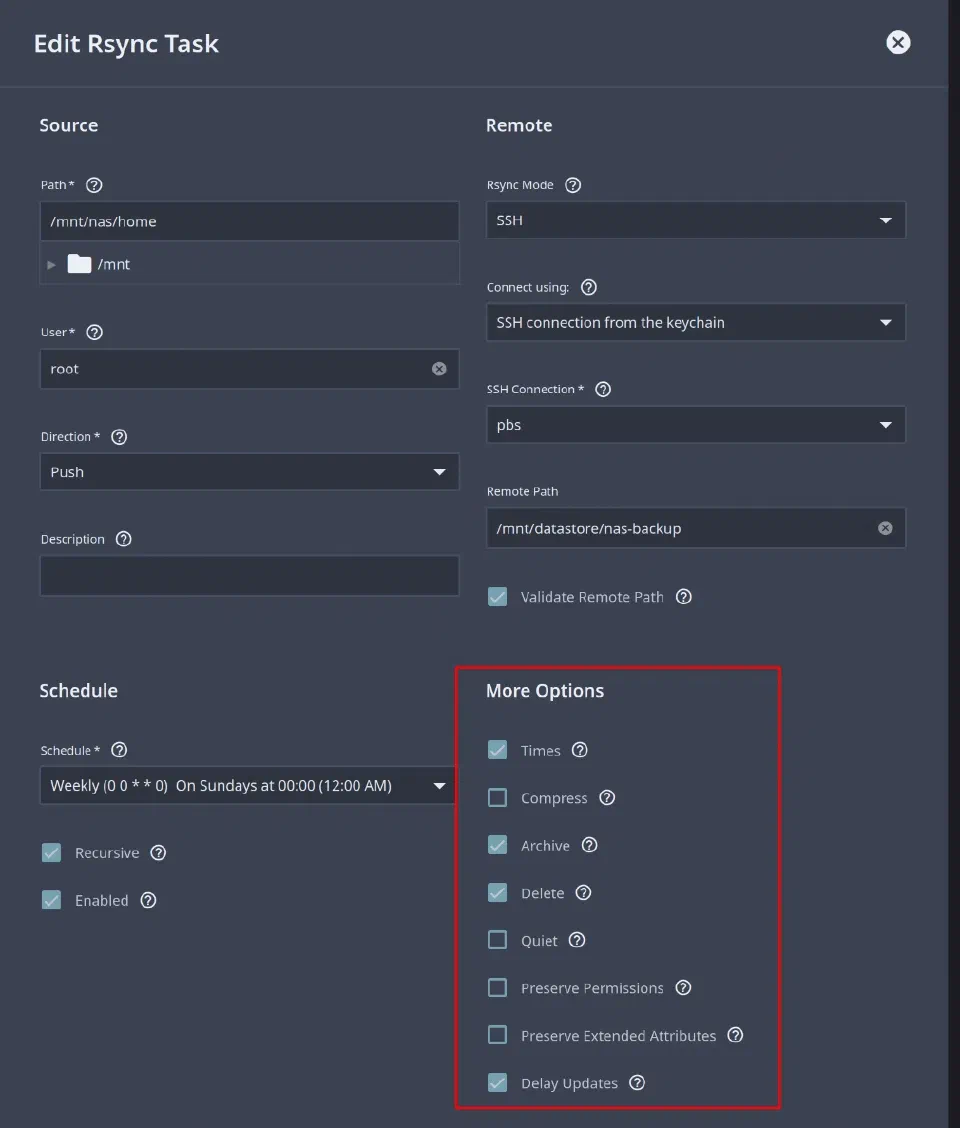Show help for Preserve Extended Attributes
Viewport: 960px width, 1128px height.
coord(735,1035)
